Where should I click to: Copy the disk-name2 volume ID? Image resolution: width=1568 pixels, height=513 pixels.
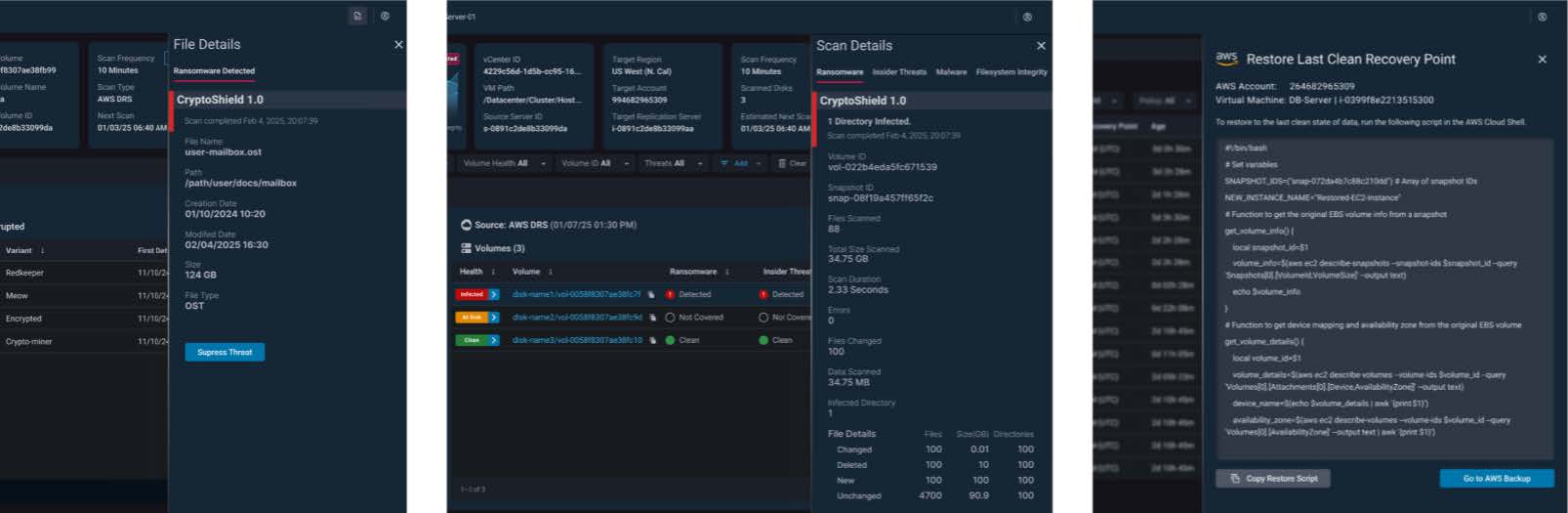(x=651, y=318)
